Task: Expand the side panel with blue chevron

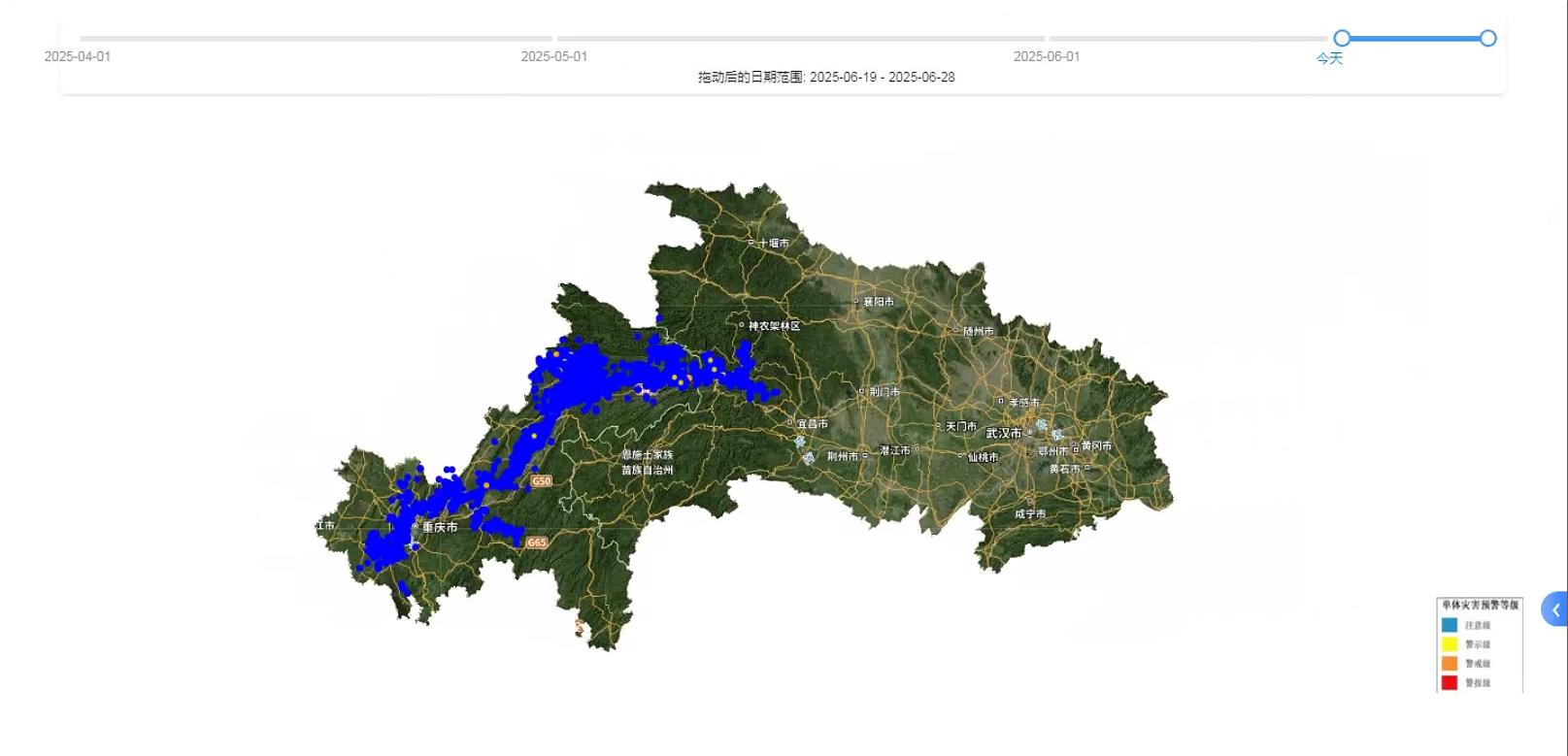Action: [x=1554, y=609]
